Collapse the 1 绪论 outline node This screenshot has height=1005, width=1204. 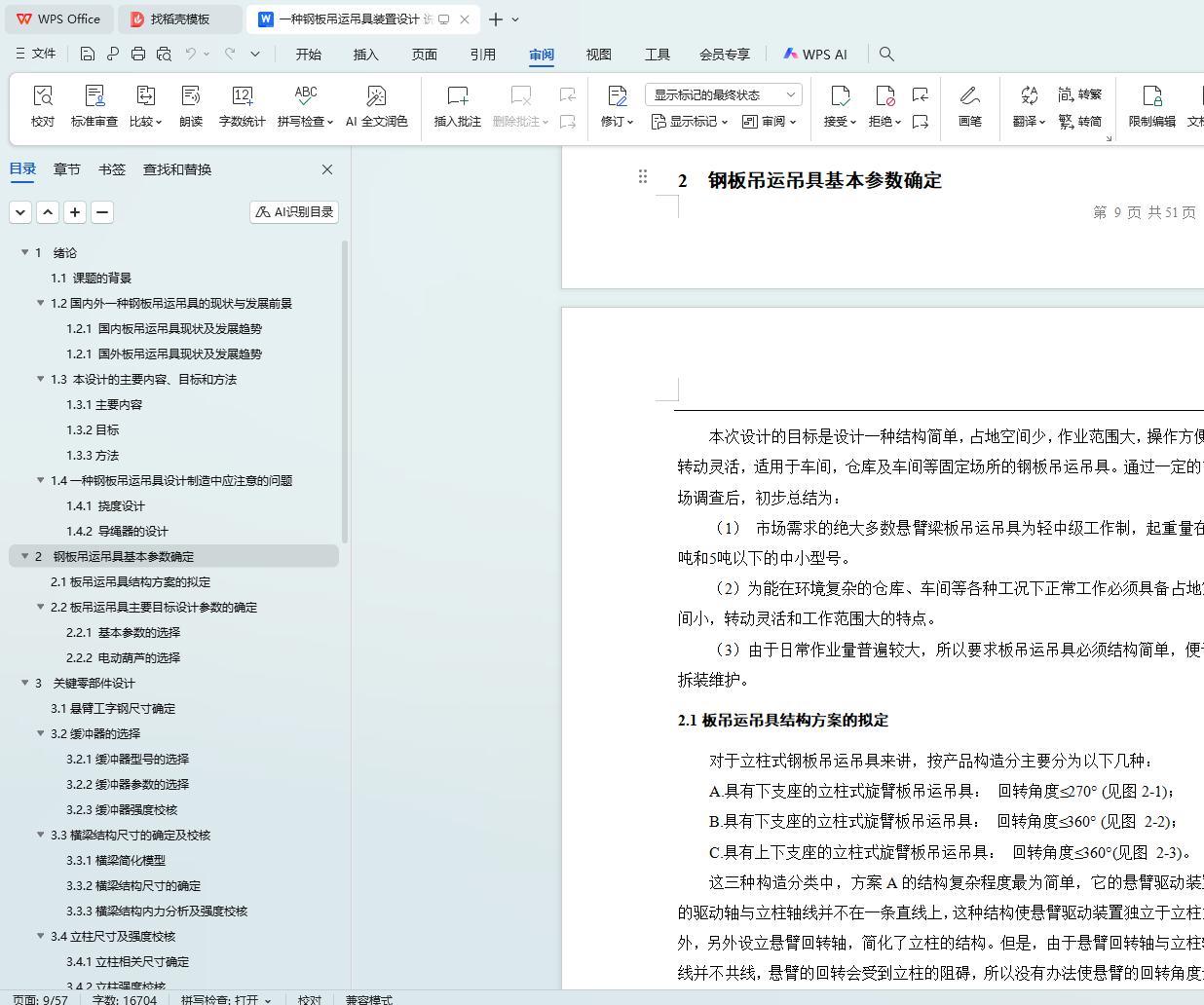click(25, 252)
